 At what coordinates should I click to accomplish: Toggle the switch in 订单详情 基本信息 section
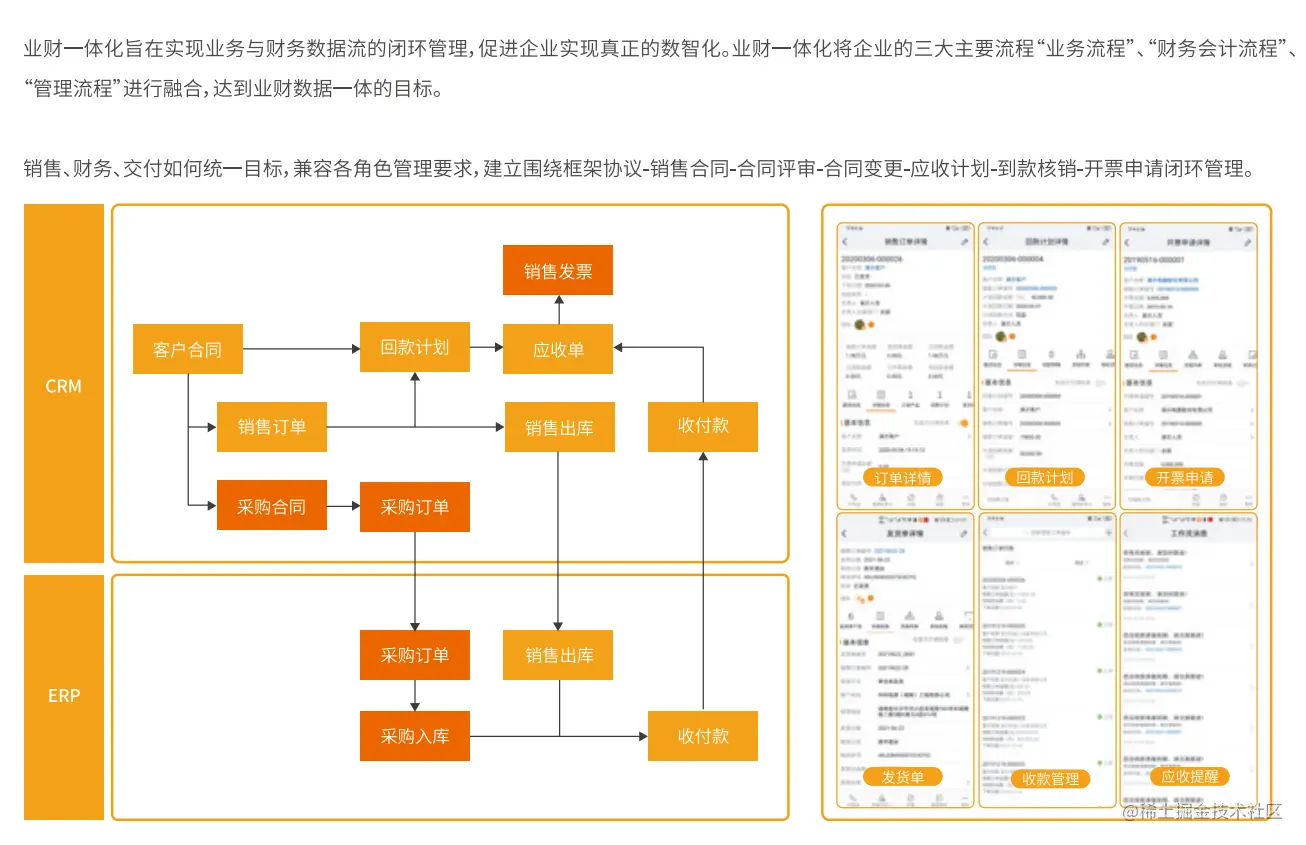[964, 423]
